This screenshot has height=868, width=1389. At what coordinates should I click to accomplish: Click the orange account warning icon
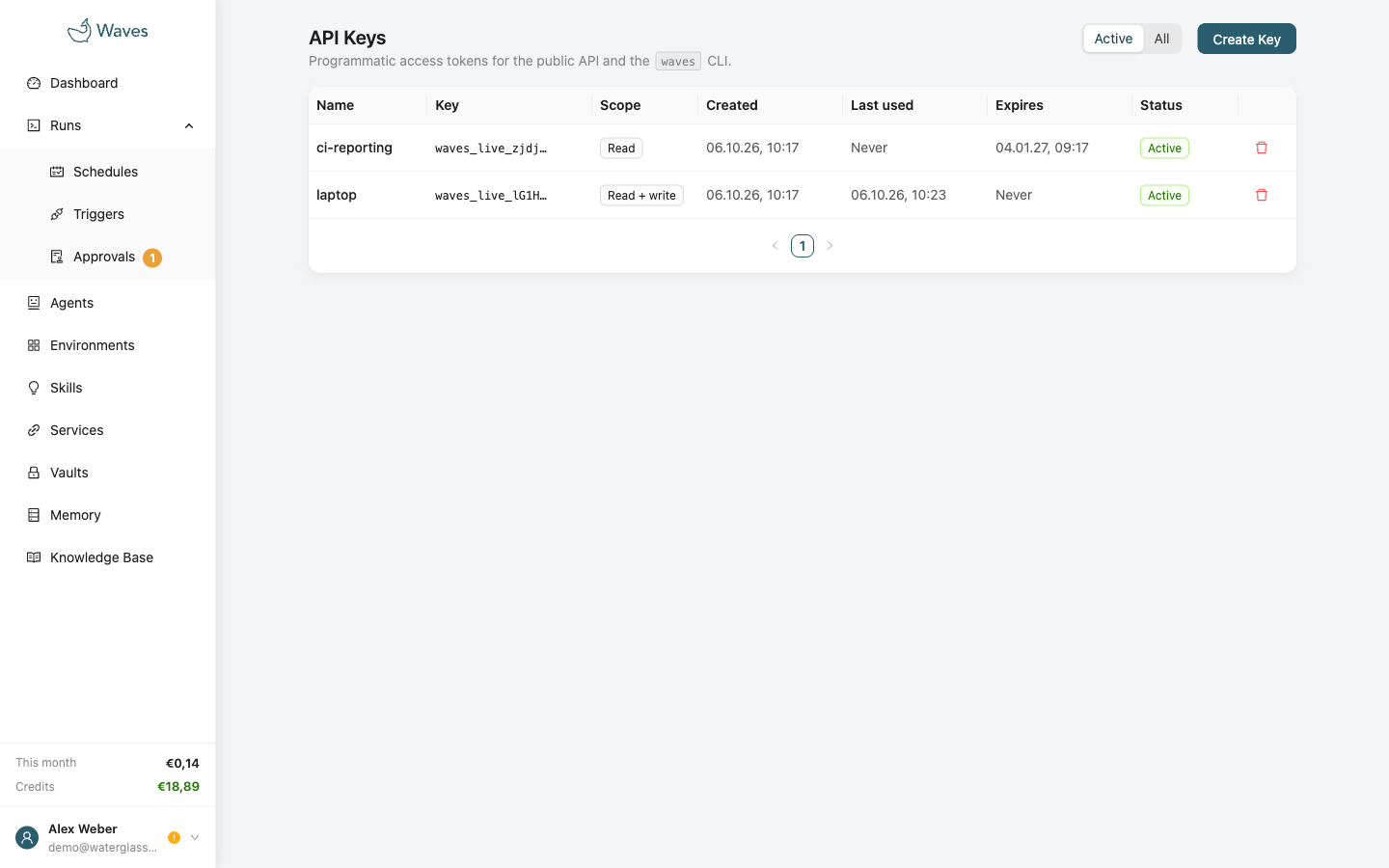click(174, 837)
